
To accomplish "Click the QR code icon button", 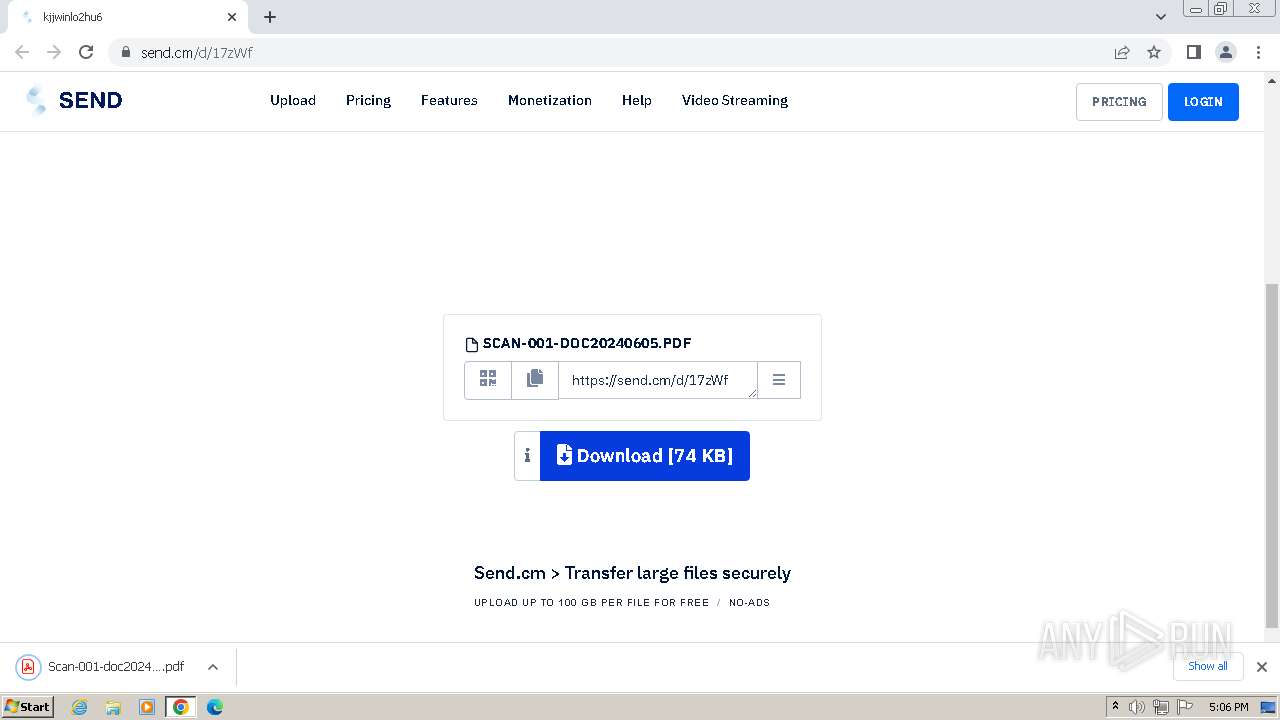I will click(x=488, y=380).
